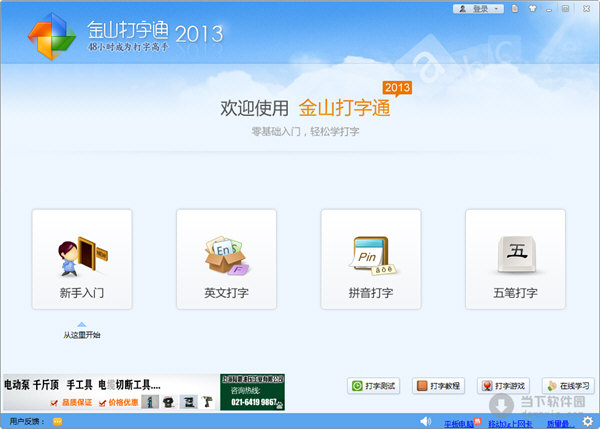The width and height of the screenshot is (600, 429).
Task: Click the orange 2013 badge
Action: (x=397, y=88)
